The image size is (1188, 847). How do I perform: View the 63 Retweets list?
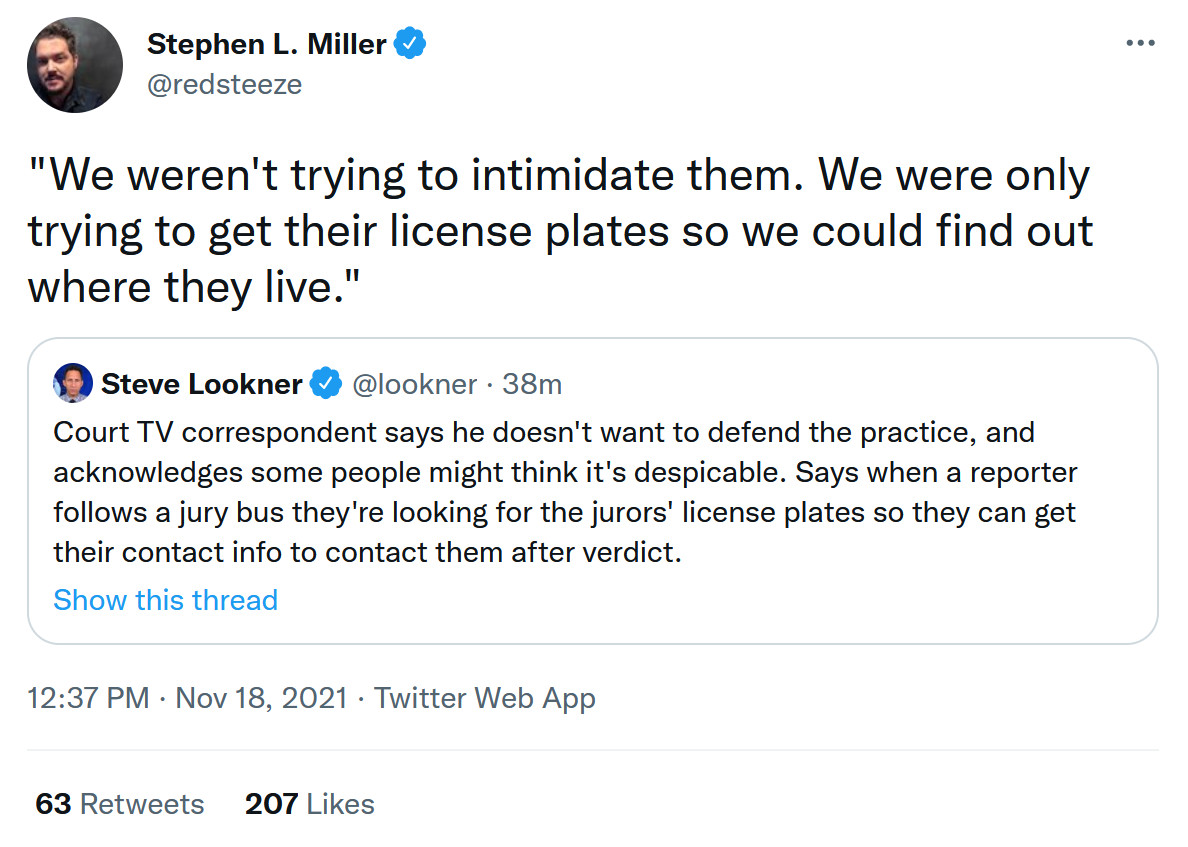point(120,804)
